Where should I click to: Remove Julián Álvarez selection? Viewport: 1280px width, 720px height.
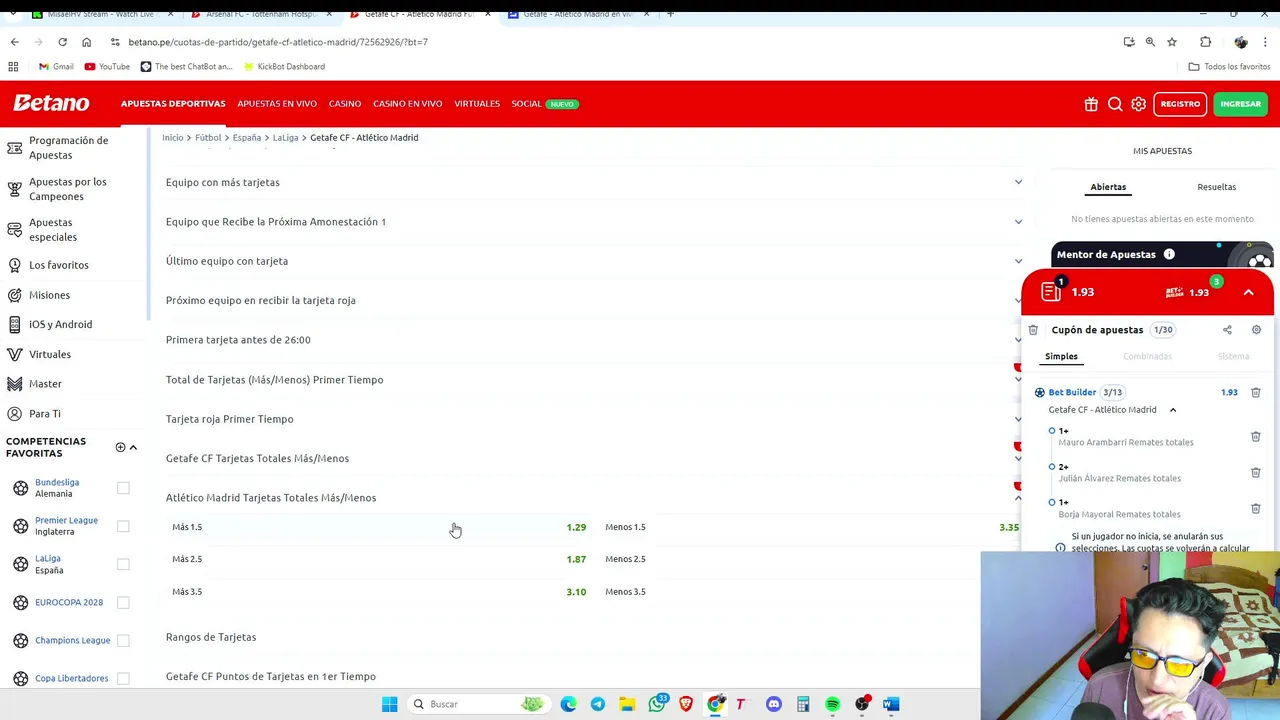[1256, 473]
